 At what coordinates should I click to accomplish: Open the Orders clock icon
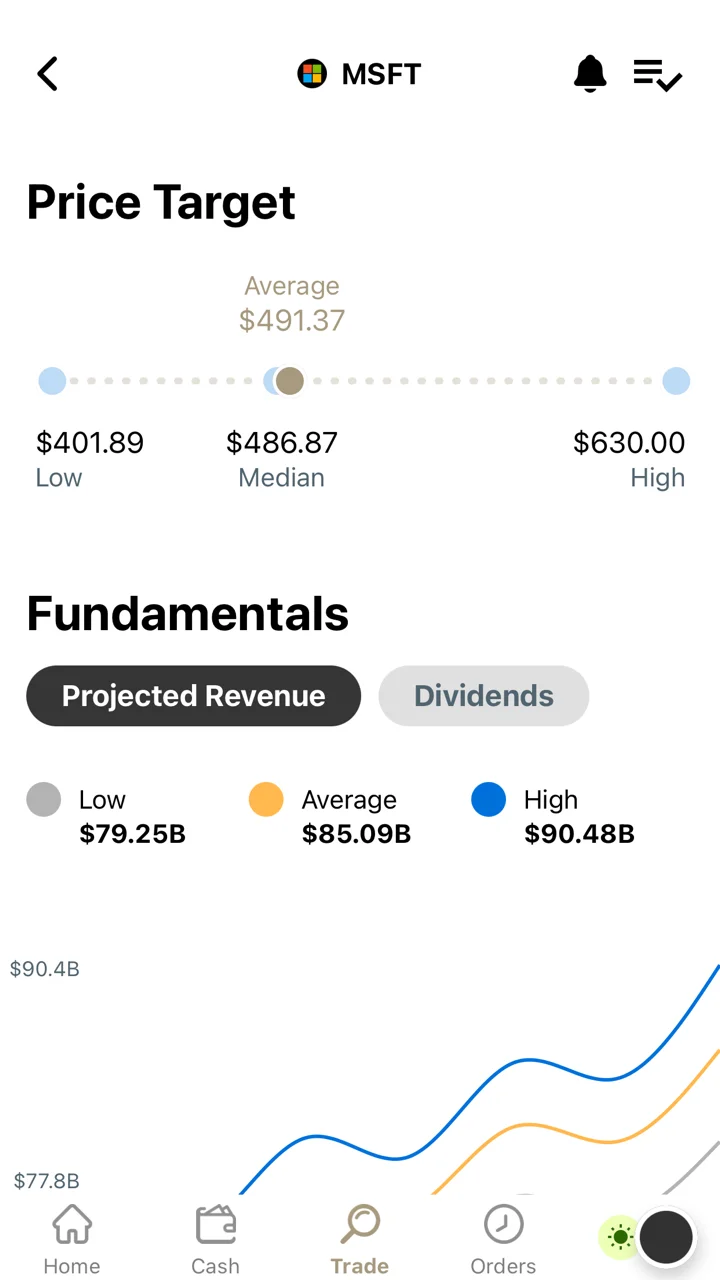[x=503, y=1224]
